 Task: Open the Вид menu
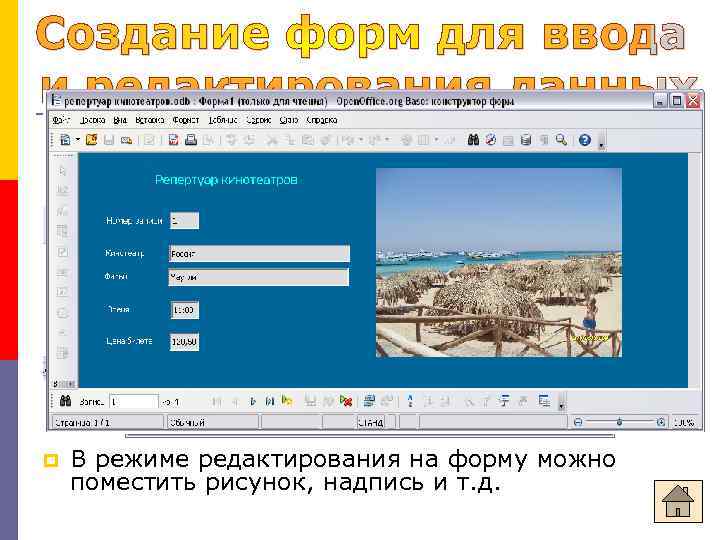pos(120,120)
